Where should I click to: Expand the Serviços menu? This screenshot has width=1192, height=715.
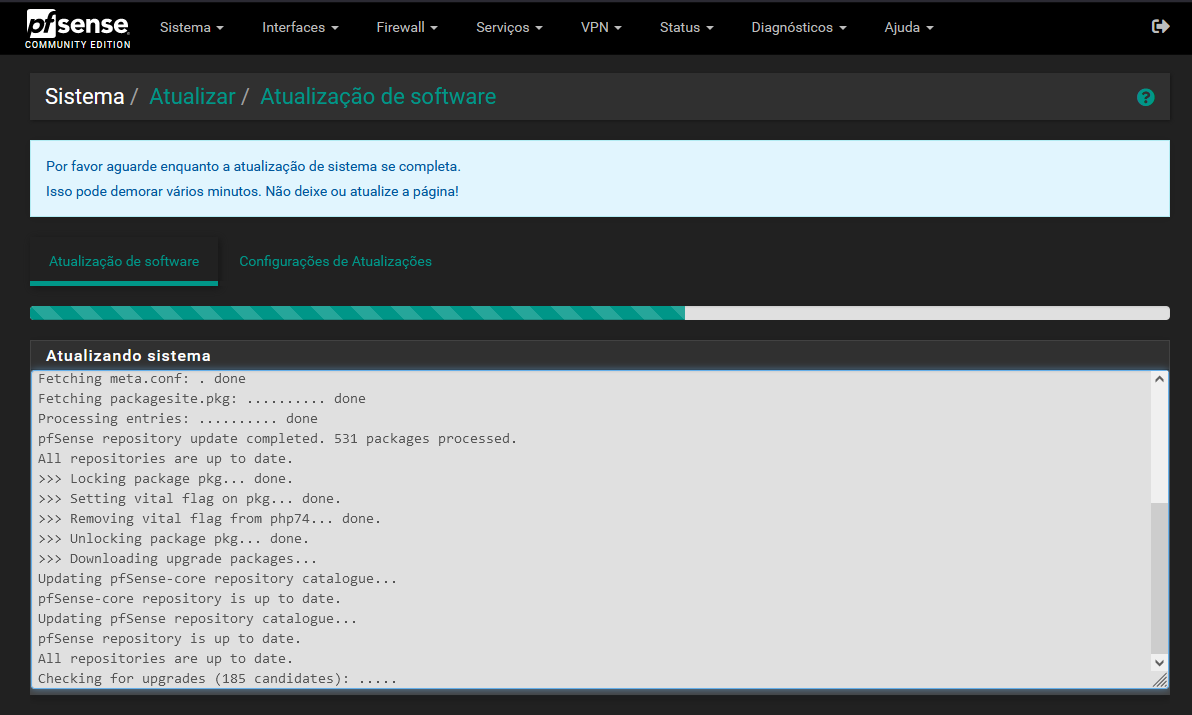click(509, 27)
